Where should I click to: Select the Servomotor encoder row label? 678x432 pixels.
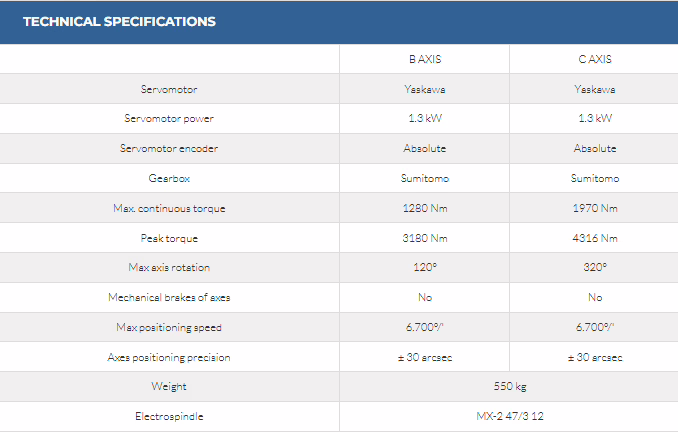point(169,149)
